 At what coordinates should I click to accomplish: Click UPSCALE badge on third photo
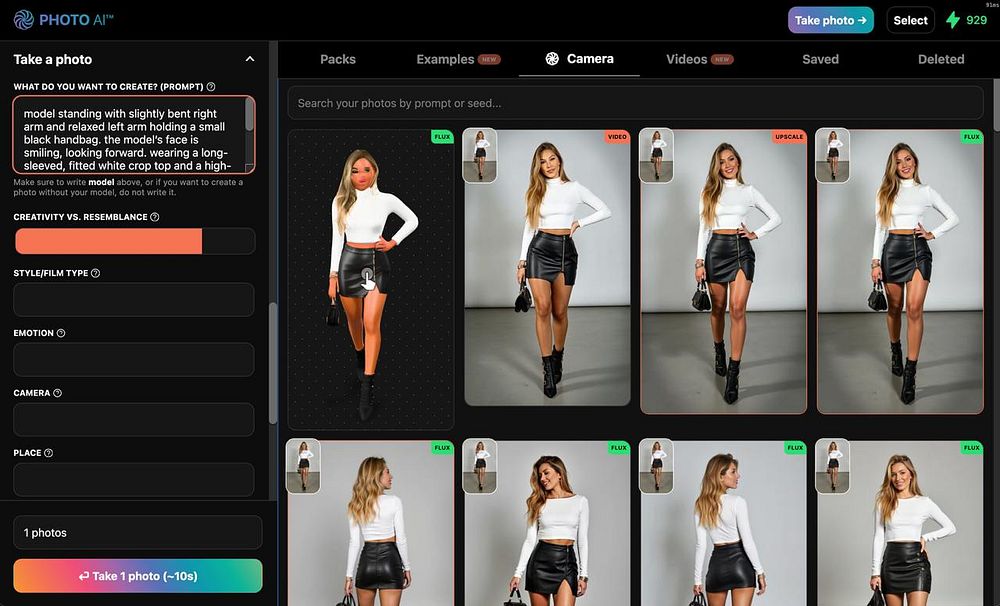(x=789, y=137)
